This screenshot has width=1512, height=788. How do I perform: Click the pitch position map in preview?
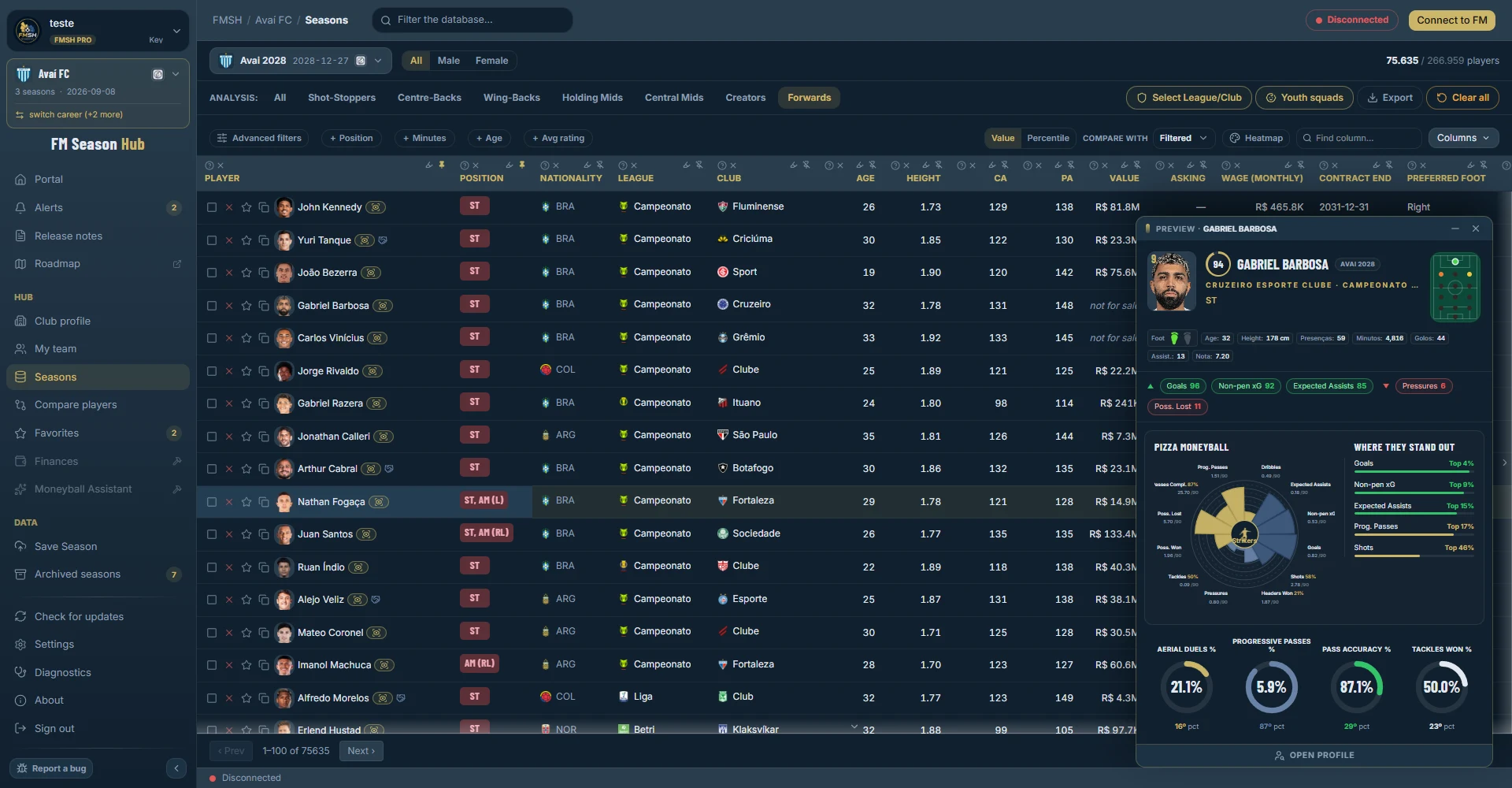(1455, 287)
